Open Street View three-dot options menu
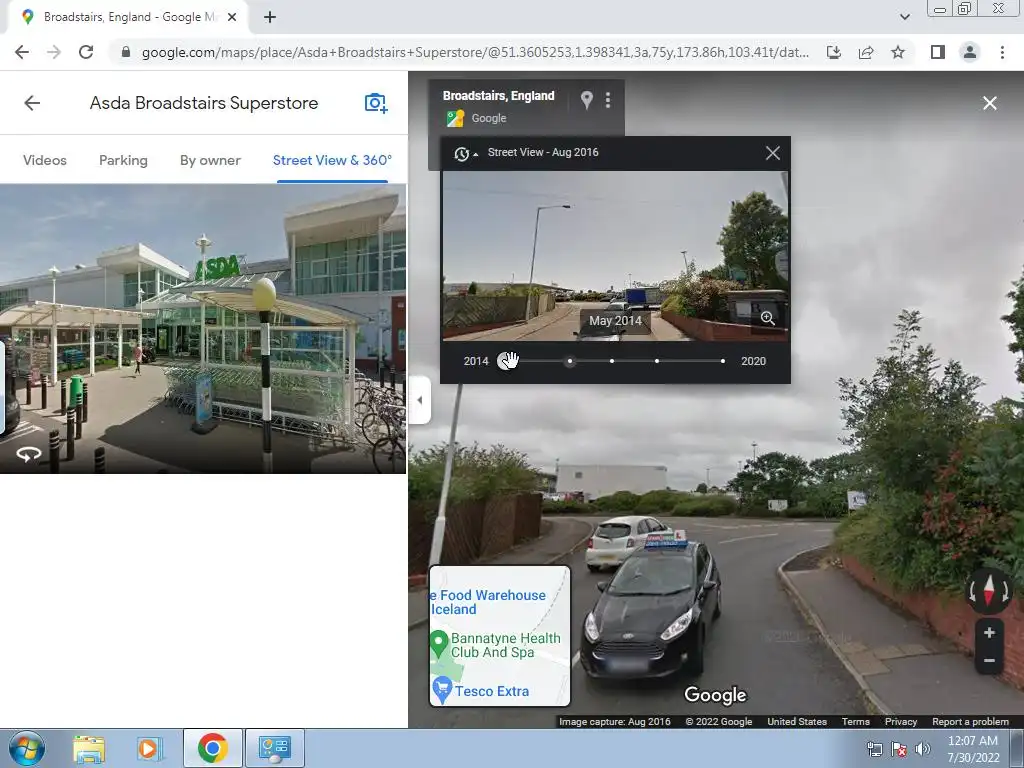 [x=608, y=100]
